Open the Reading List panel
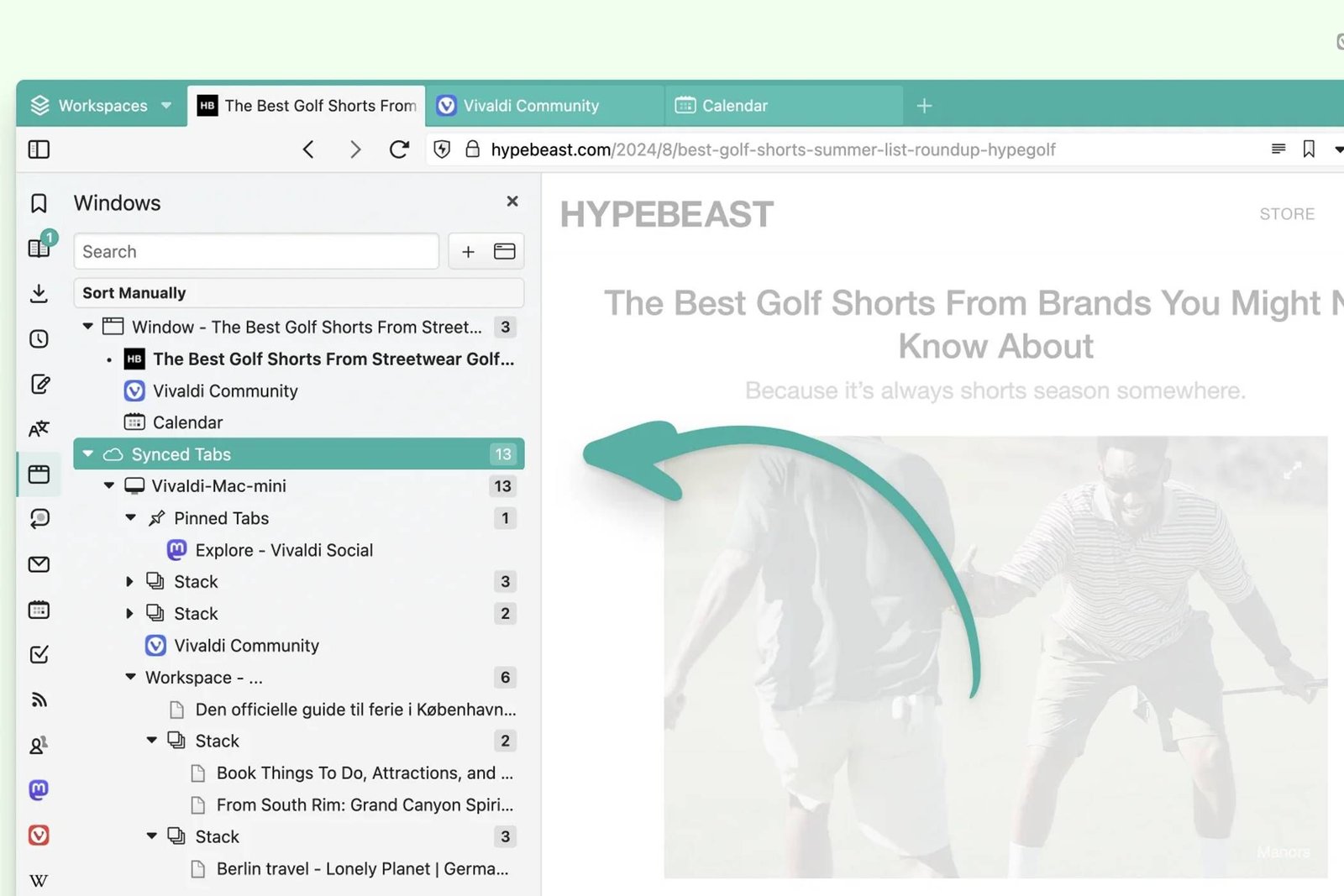Screen dimensions: 1344x896 click(x=39, y=248)
